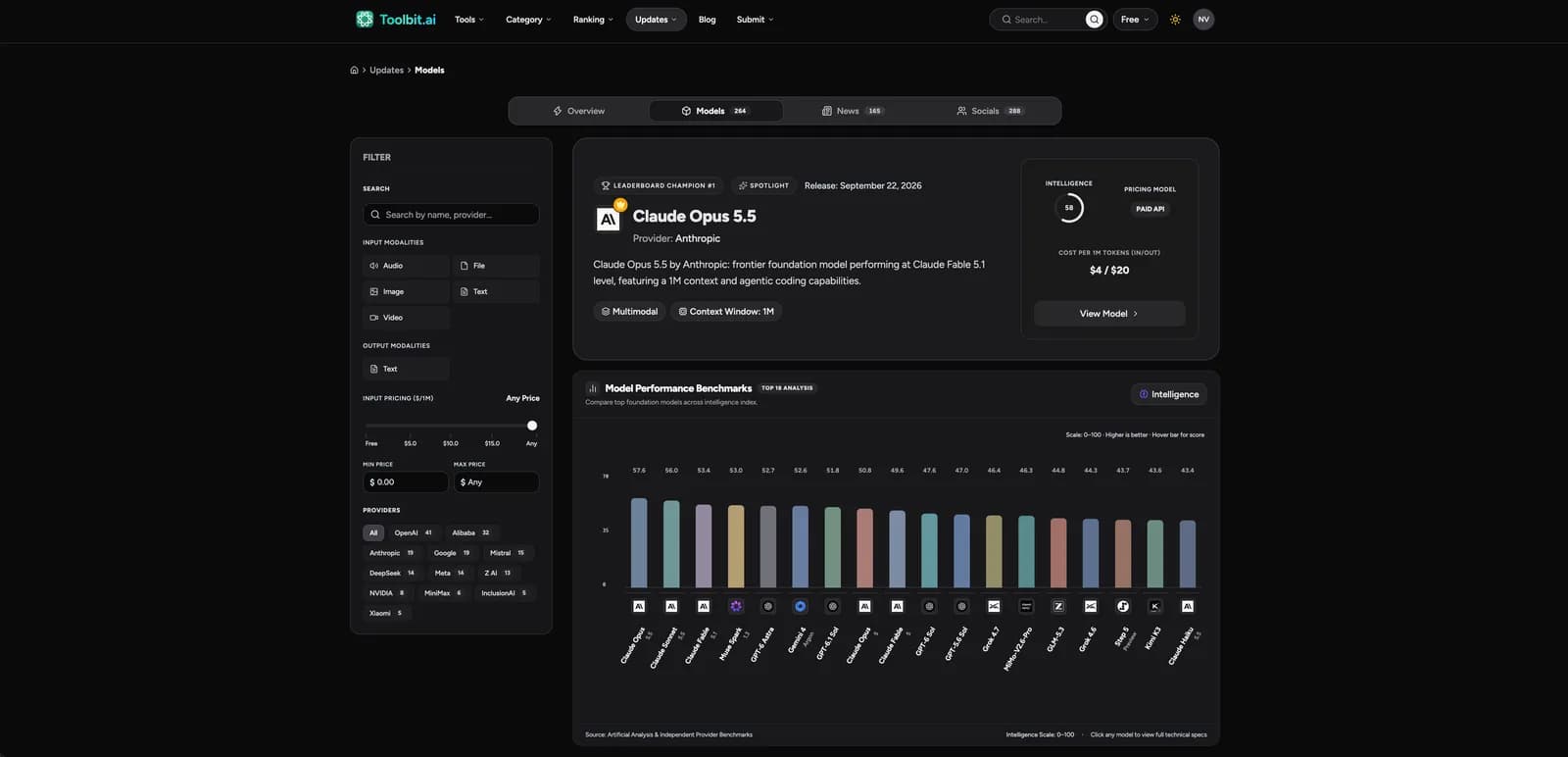Toggle the light/dark theme sun icon
Image resolution: width=1568 pixels, height=757 pixels.
[1175, 20]
